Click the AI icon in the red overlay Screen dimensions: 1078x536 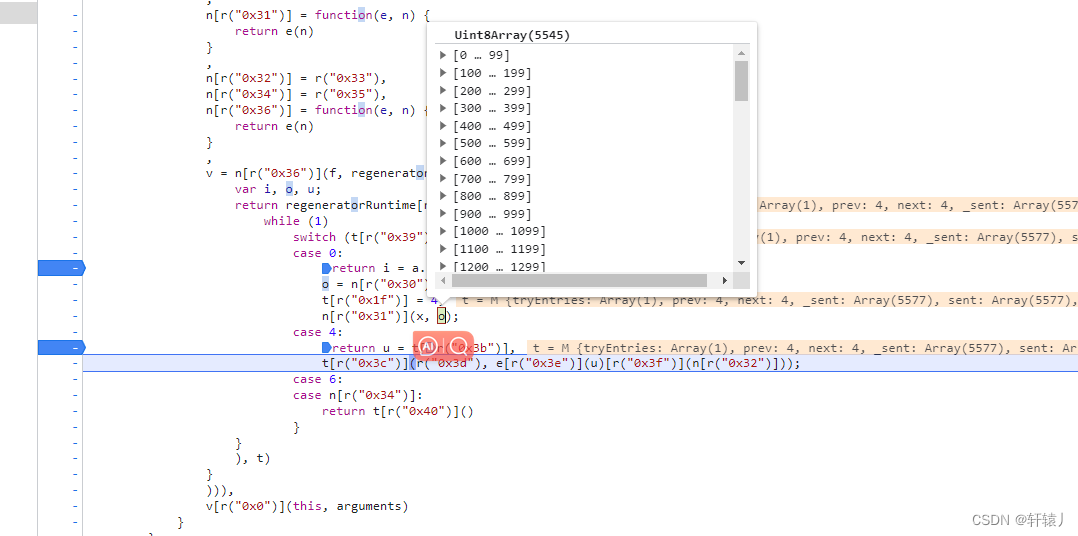428,346
